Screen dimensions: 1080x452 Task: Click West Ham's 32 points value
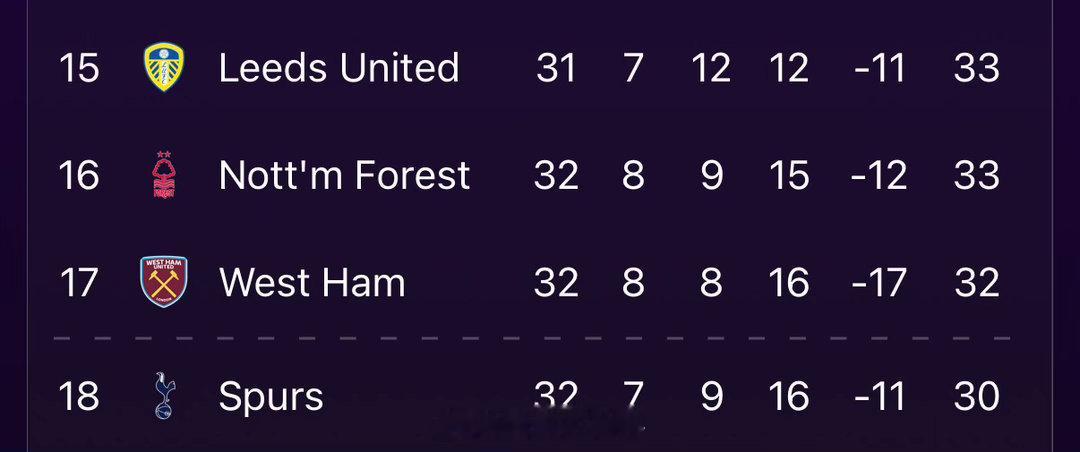pyautogui.click(x=977, y=282)
